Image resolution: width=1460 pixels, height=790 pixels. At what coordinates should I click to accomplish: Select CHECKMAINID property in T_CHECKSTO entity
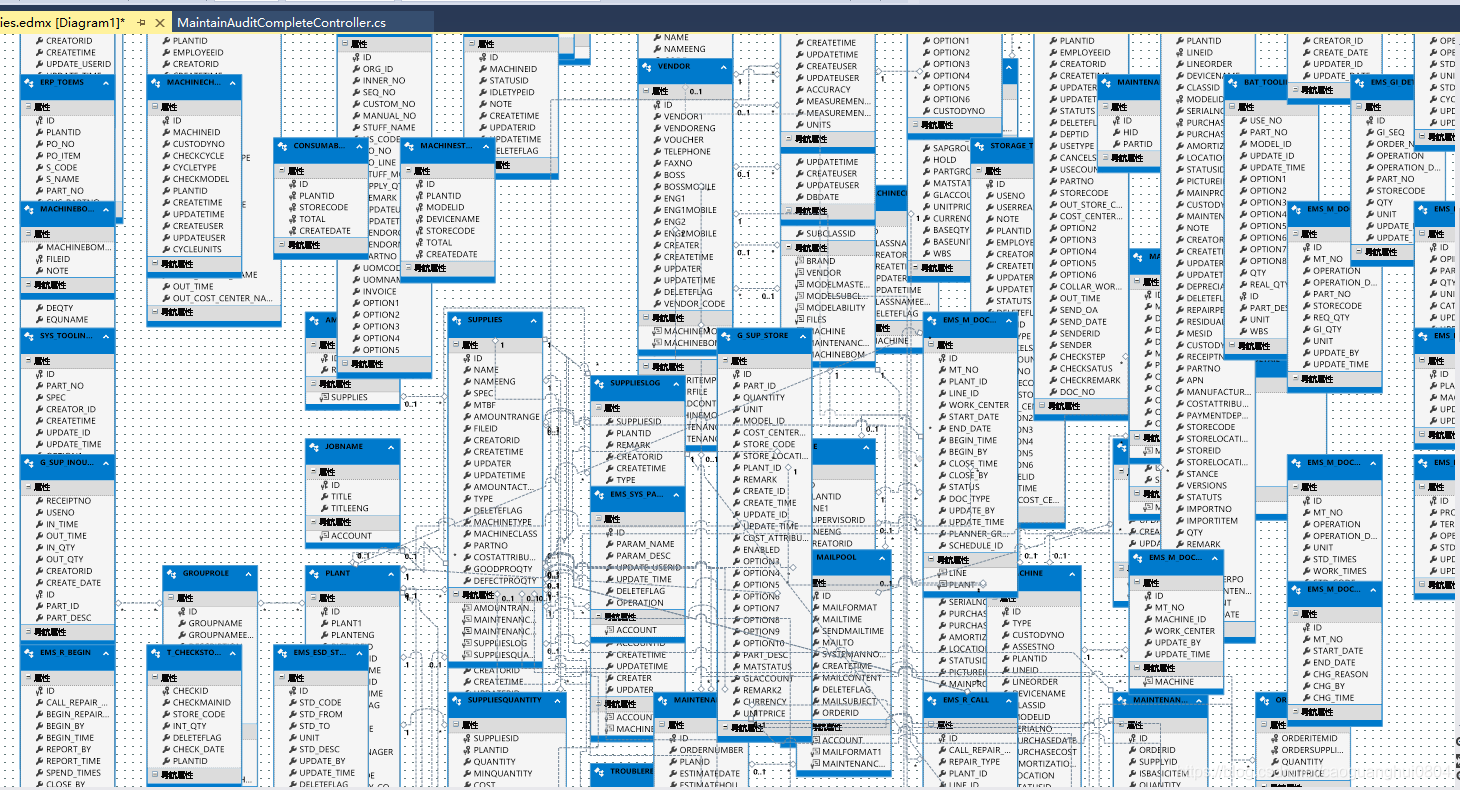pos(201,702)
